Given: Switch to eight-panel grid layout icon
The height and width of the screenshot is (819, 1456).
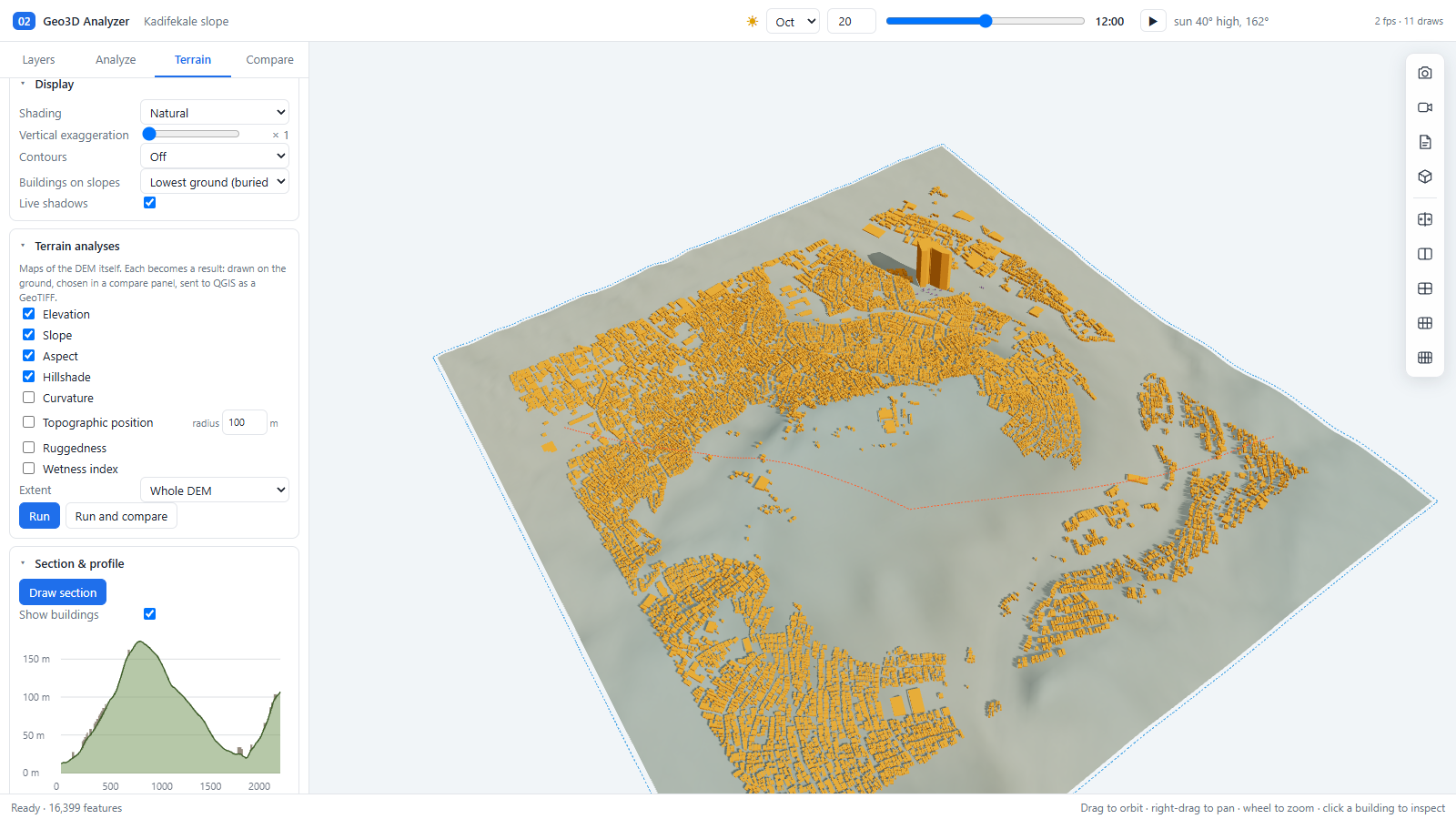Looking at the screenshot, I should [1425, 358].
